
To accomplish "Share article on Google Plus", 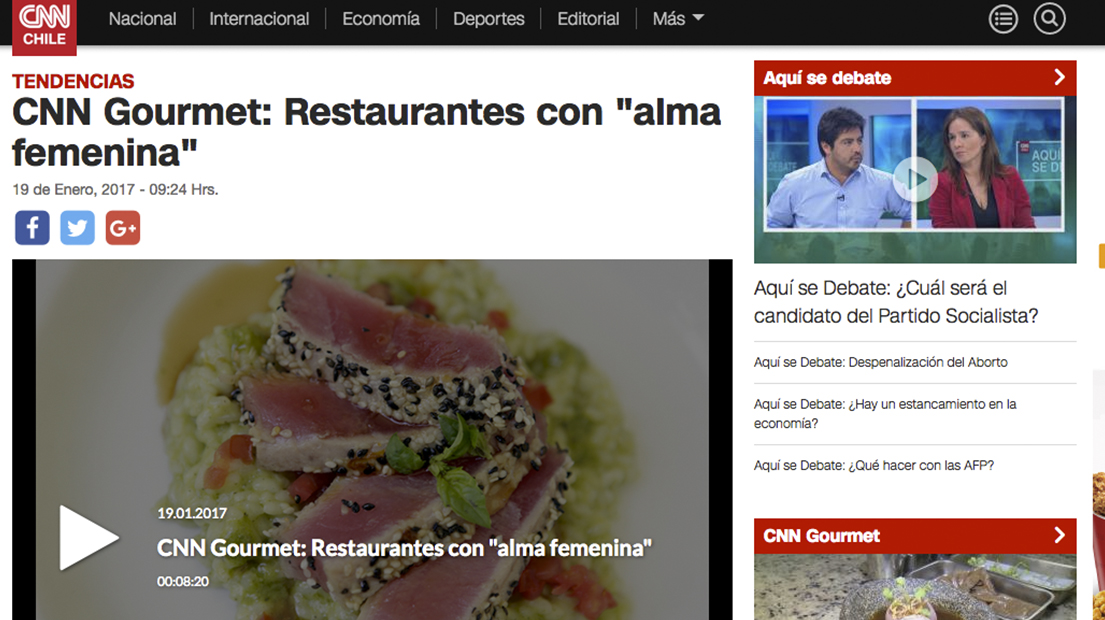I will 123,228.
